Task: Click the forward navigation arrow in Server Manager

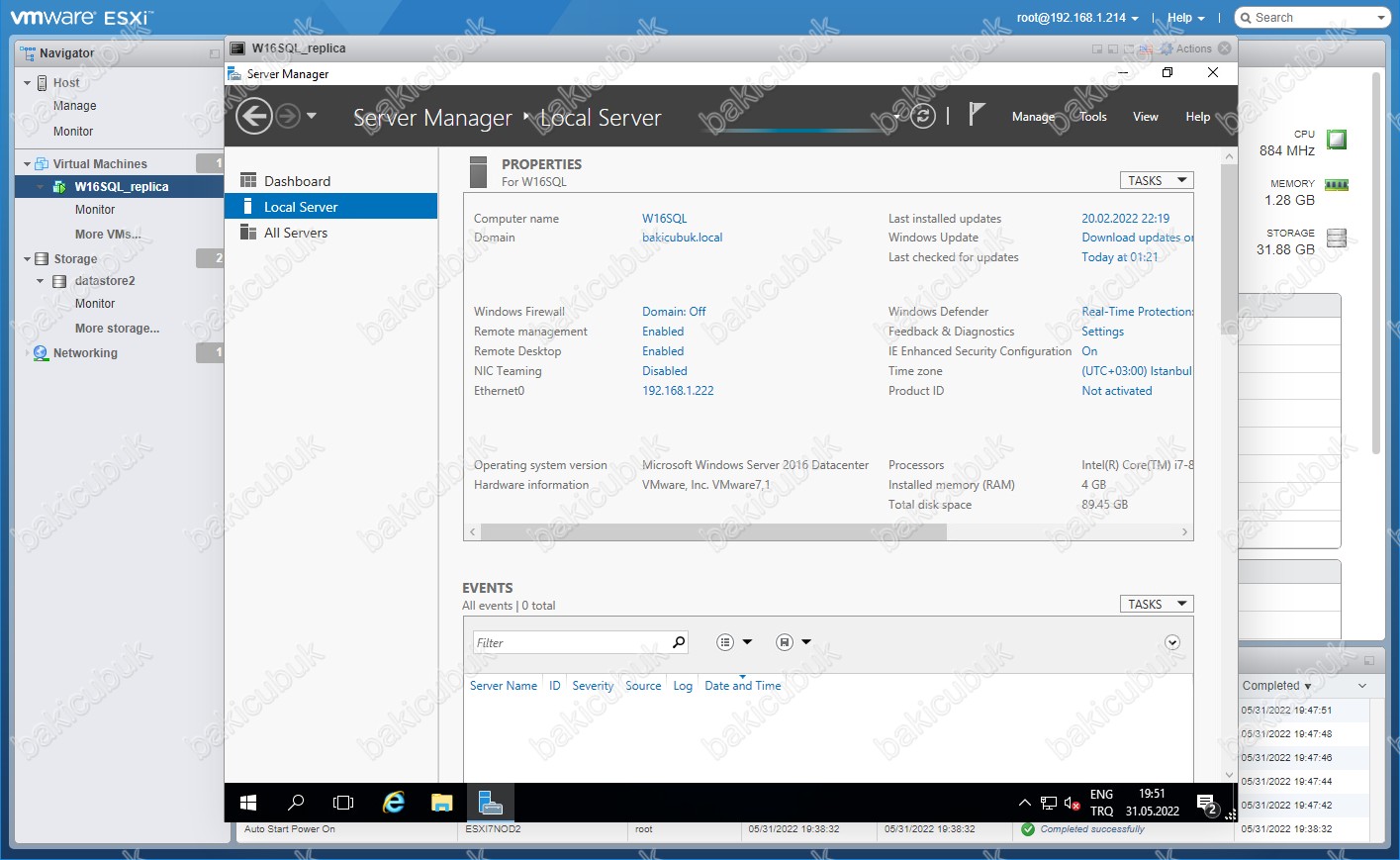Action: (288, 116)
